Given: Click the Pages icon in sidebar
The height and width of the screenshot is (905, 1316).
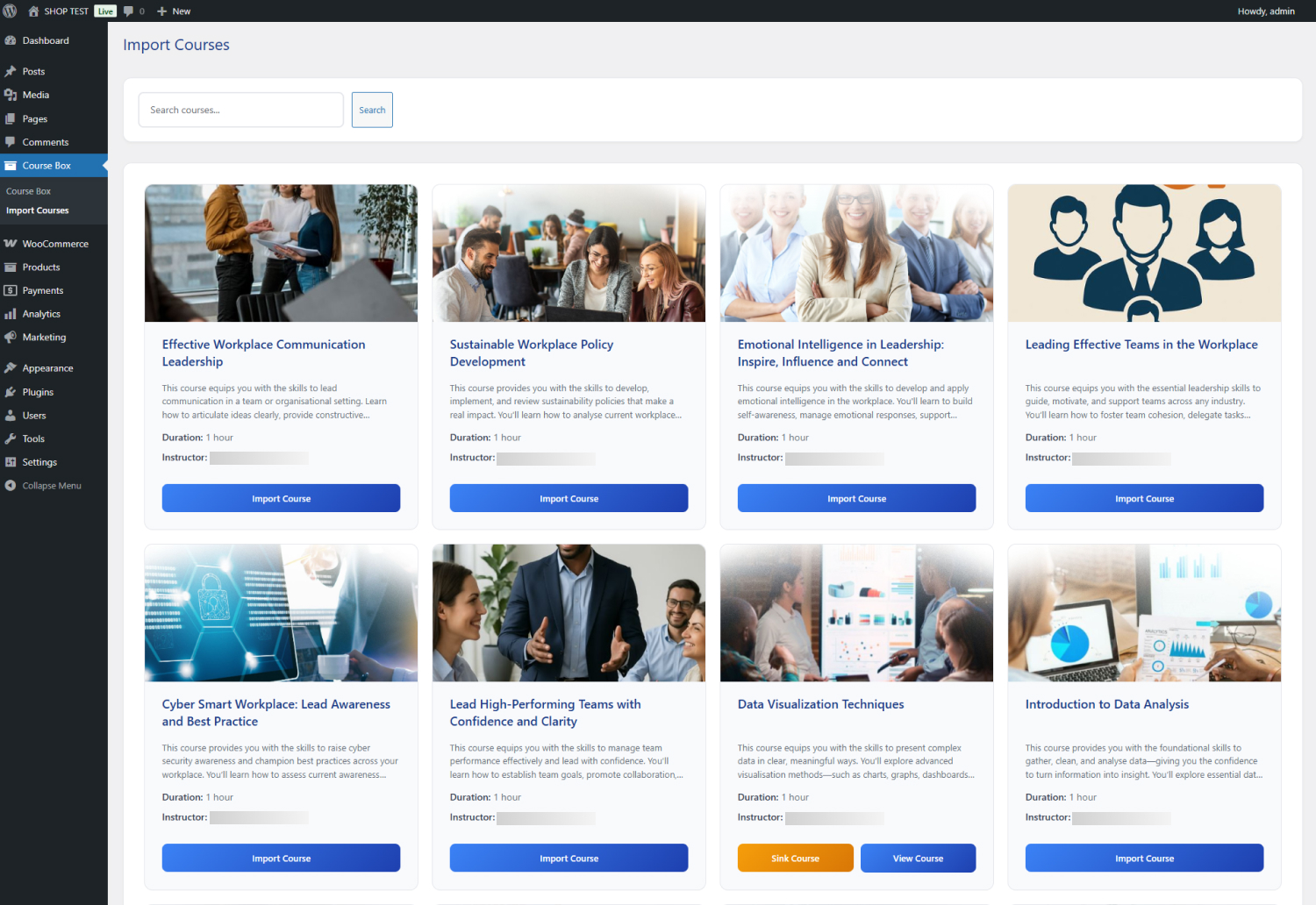Looking at the screenshot, I should (11, 118).
